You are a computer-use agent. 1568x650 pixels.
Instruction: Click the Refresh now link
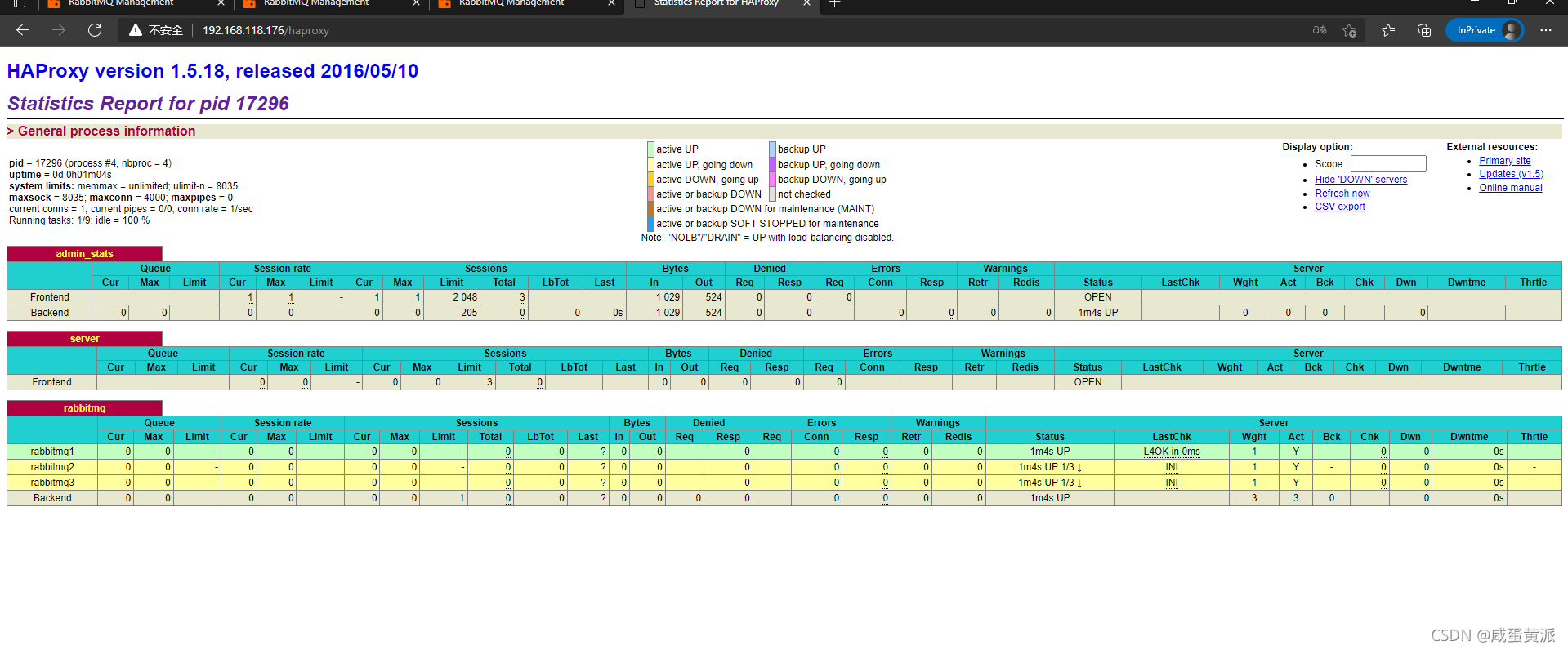1342,194
